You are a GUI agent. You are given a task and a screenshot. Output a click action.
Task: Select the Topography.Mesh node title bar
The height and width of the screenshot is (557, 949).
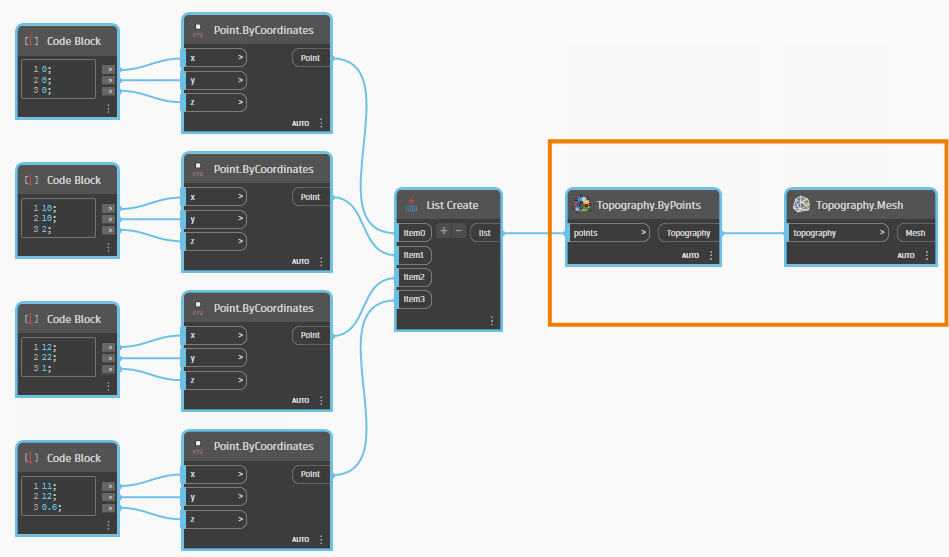[860, 205]
